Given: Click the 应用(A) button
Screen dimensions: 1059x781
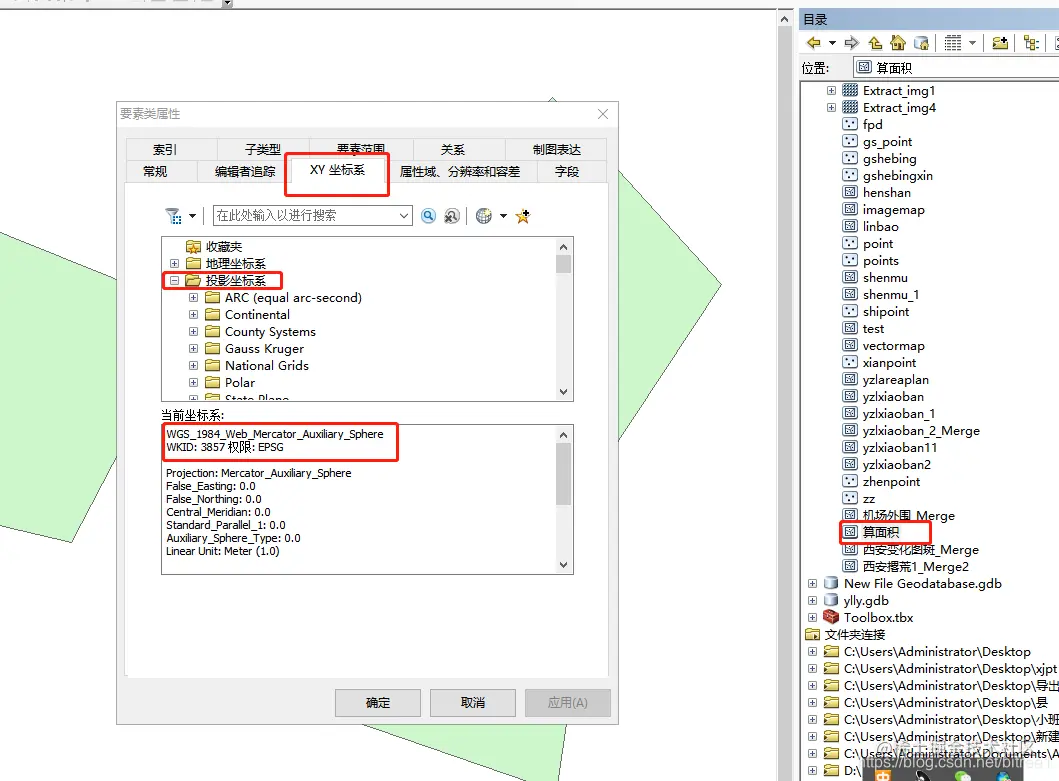Looking at the screenshot, I should coord(568,703).
